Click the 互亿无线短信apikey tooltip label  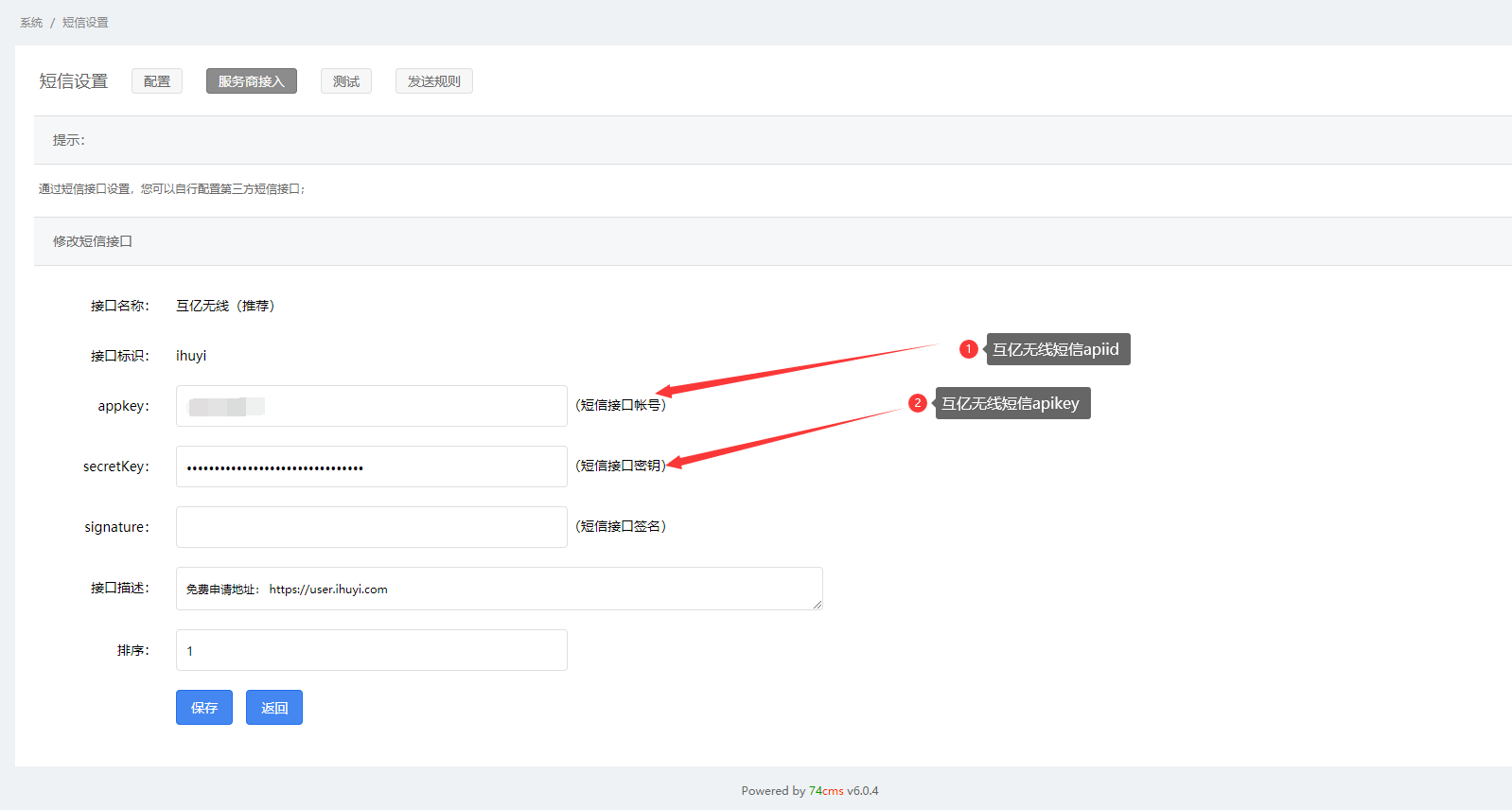pos(1011,403)
